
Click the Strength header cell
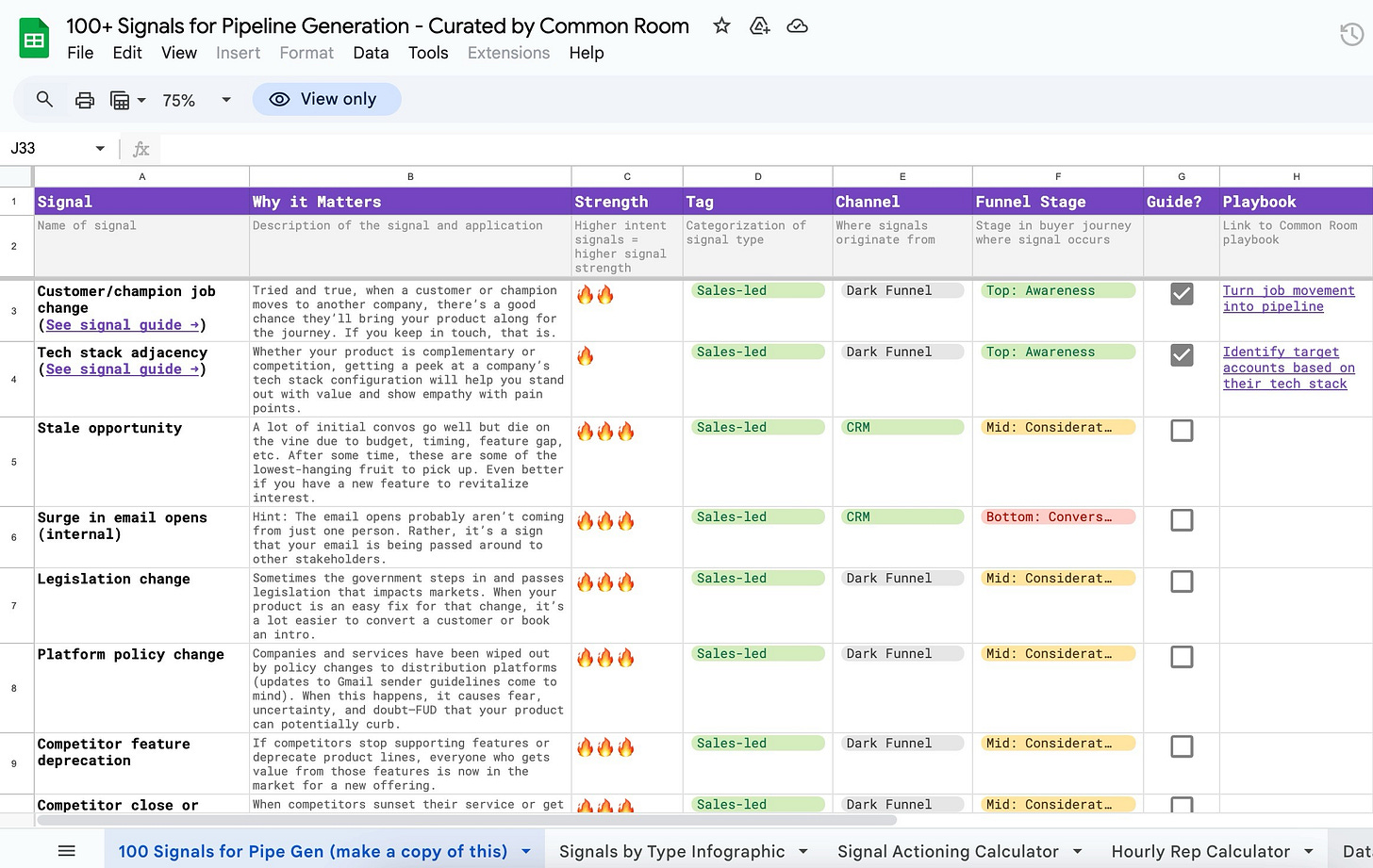pyautogui.click(x=627, y=202)
